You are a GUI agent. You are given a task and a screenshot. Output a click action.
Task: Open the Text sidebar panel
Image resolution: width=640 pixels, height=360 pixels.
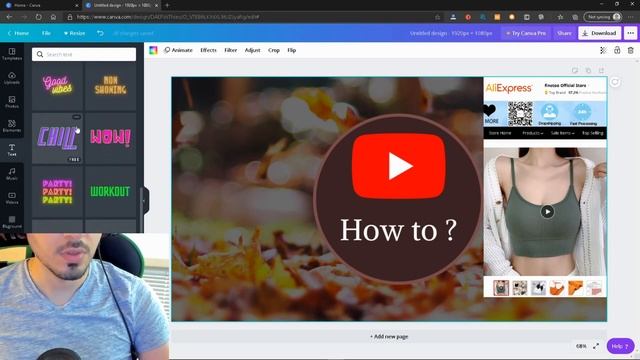coord(12,150)
